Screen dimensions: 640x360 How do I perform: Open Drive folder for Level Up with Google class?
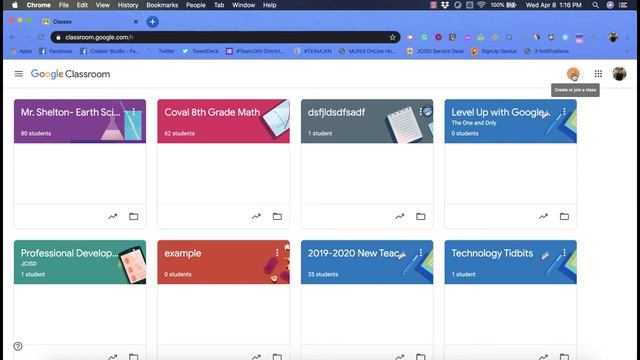[564, 216]
